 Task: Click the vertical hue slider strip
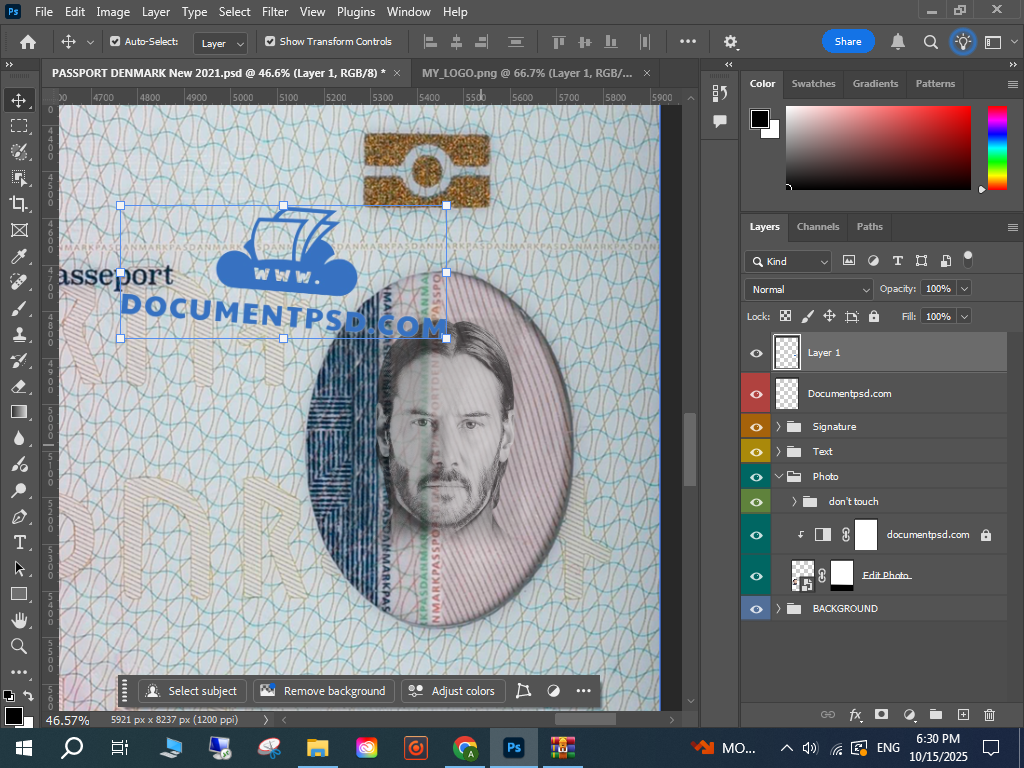click(997, 147)
